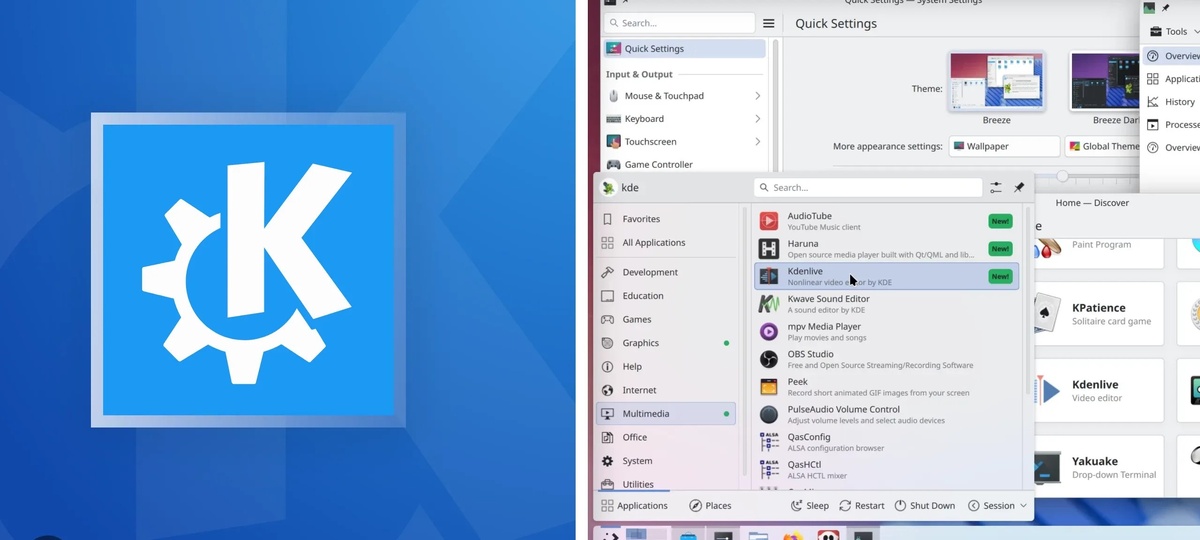The height and width of the screenshot is (540, 1200).
Task: Select Quick Settings in the sidebar
Action: point(685,49)
